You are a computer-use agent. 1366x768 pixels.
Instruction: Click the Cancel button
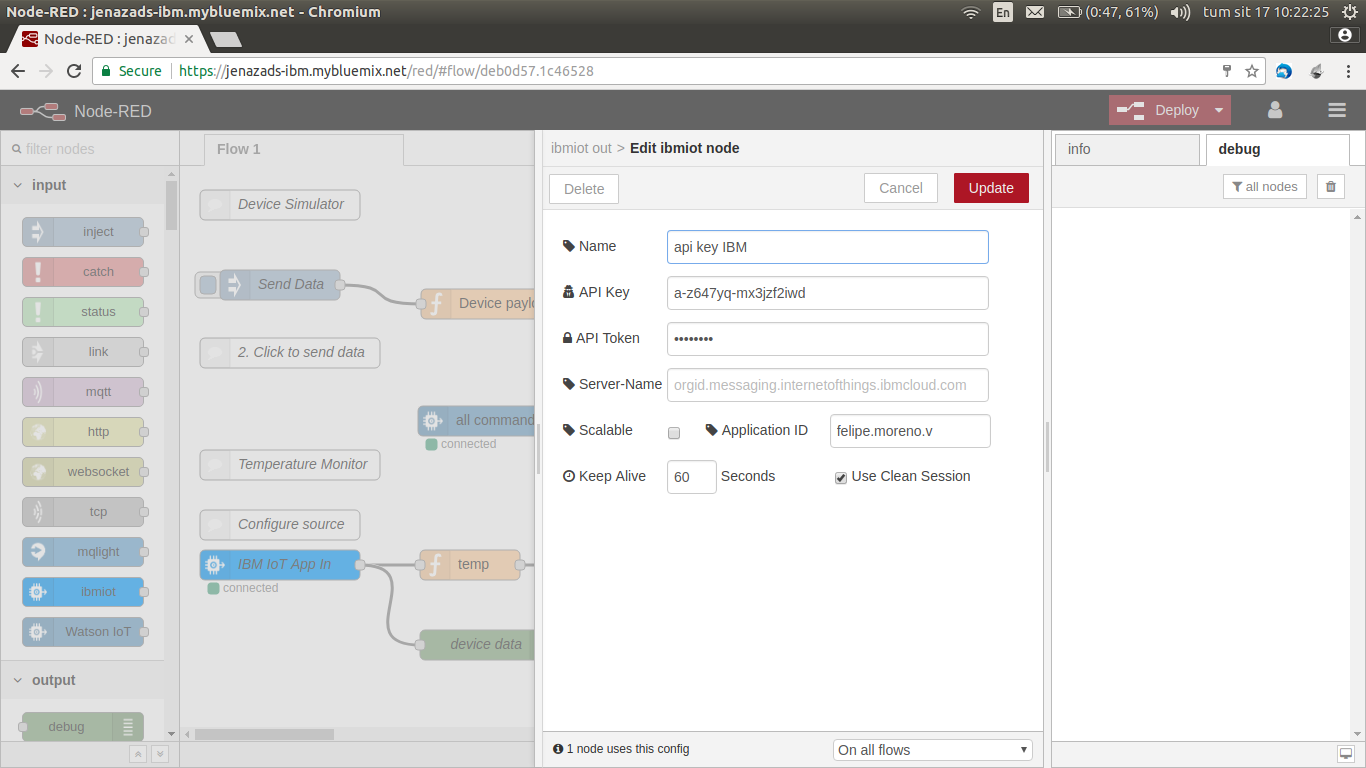point(901,188)
